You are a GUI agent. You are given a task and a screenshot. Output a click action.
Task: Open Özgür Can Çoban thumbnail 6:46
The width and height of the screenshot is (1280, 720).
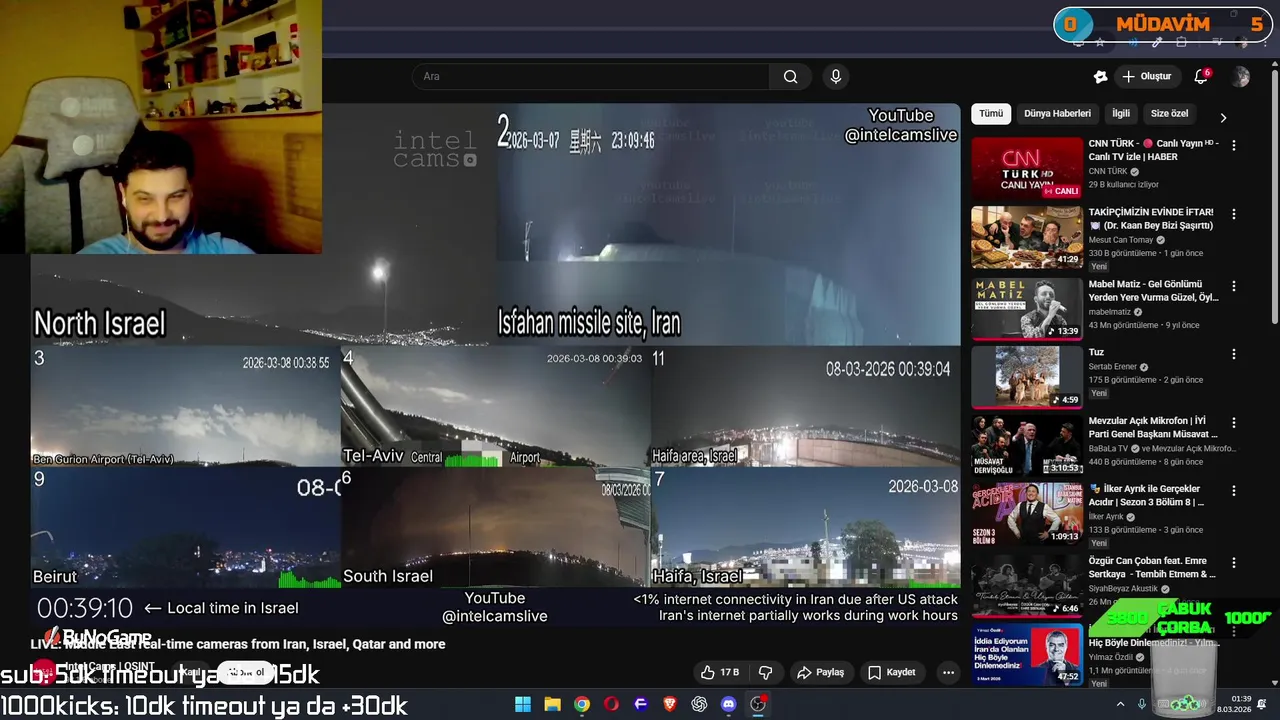point(1027,586)
